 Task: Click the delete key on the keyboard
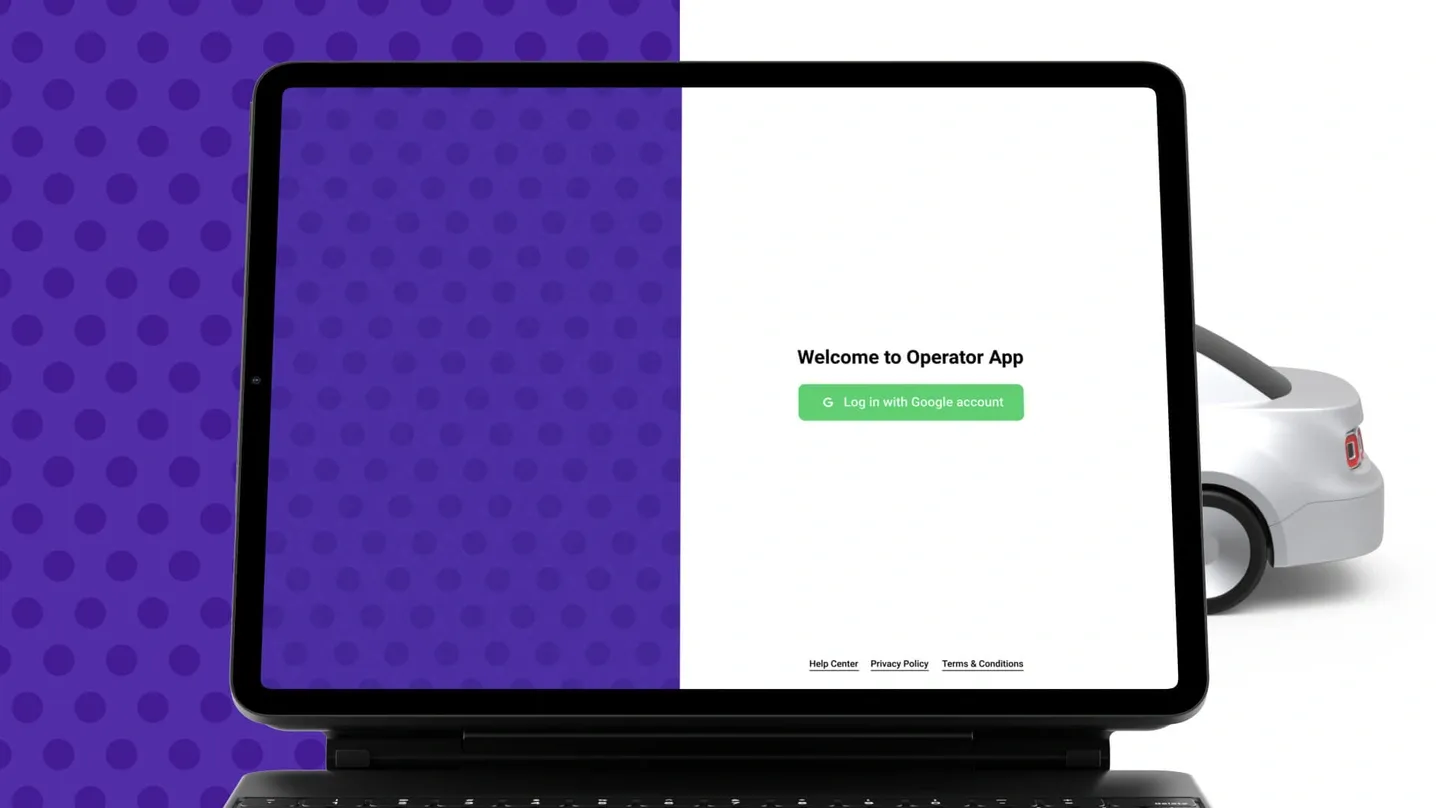click(x=1170, y=802)
